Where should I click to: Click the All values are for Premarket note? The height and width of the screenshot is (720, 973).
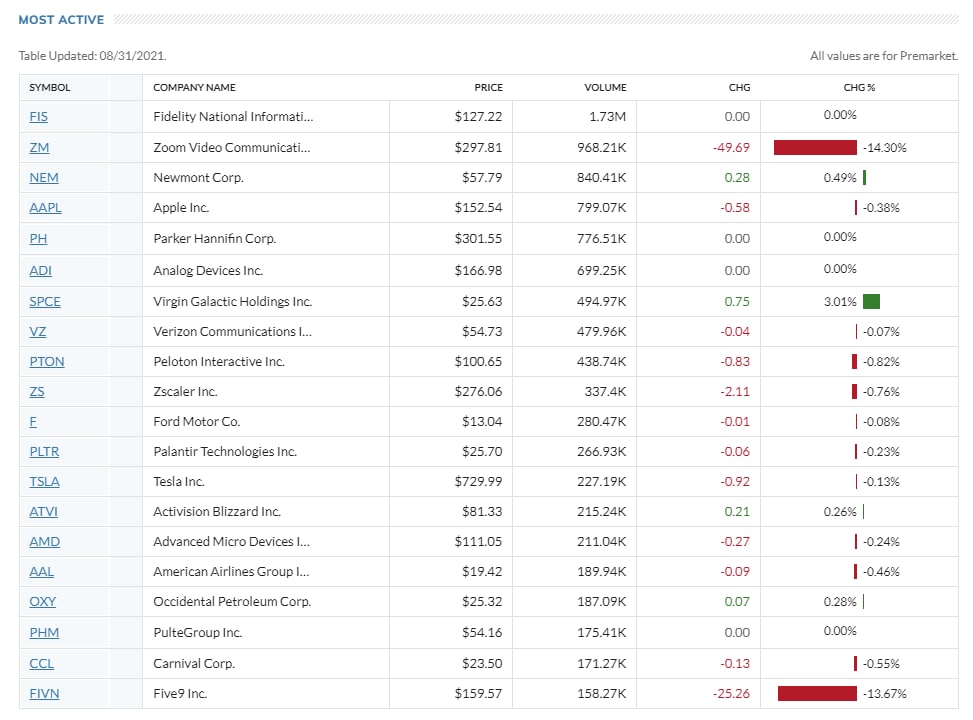(884, 56)
